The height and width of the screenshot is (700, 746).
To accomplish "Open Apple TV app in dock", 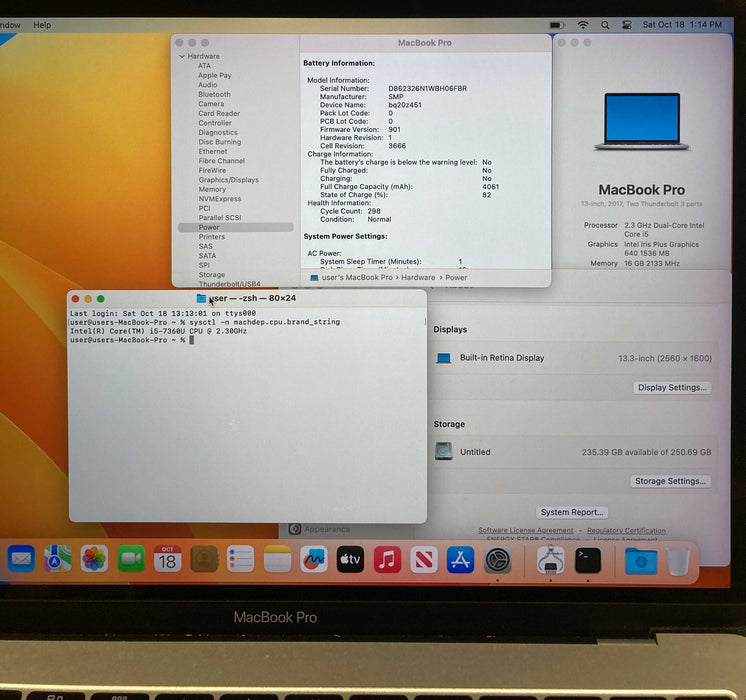I will [350, 559].
